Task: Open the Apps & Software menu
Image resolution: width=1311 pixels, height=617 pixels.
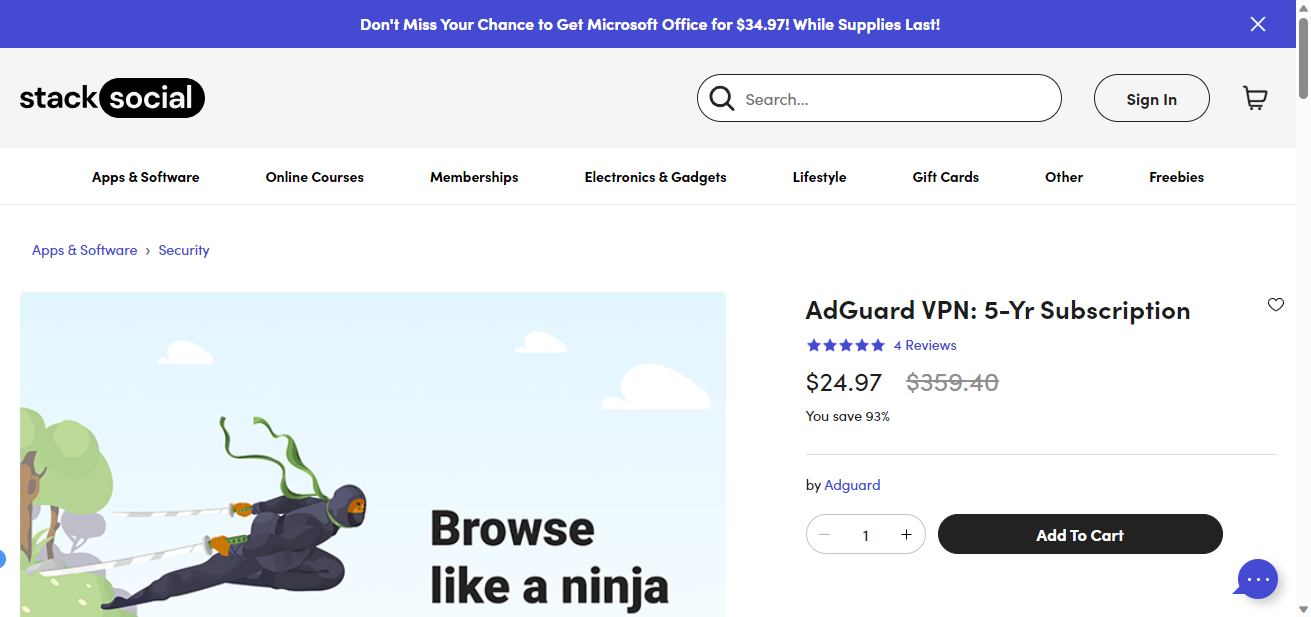Action: click(x=146, y=177)
